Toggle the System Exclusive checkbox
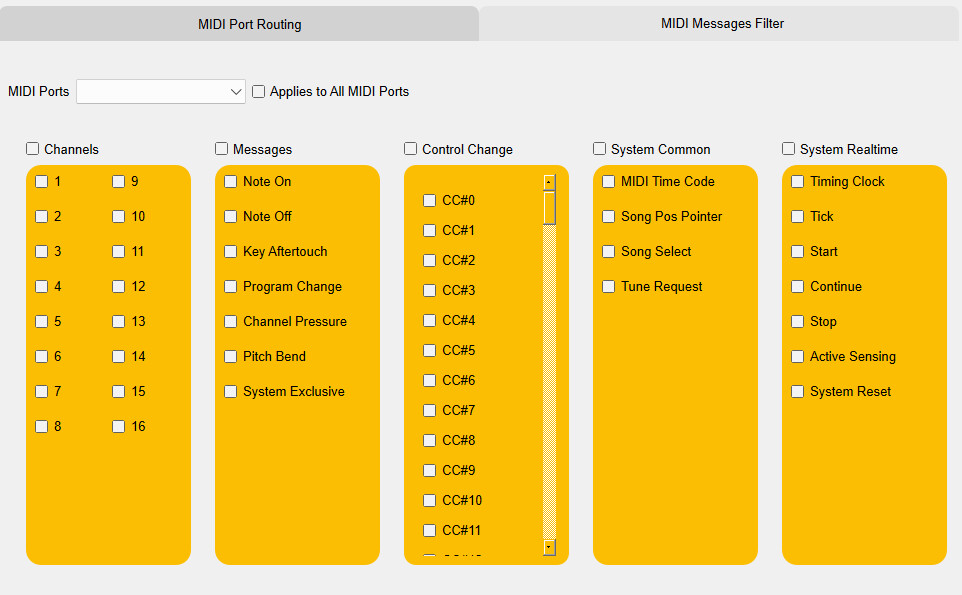The image size is (962, 595). point(231,391)
